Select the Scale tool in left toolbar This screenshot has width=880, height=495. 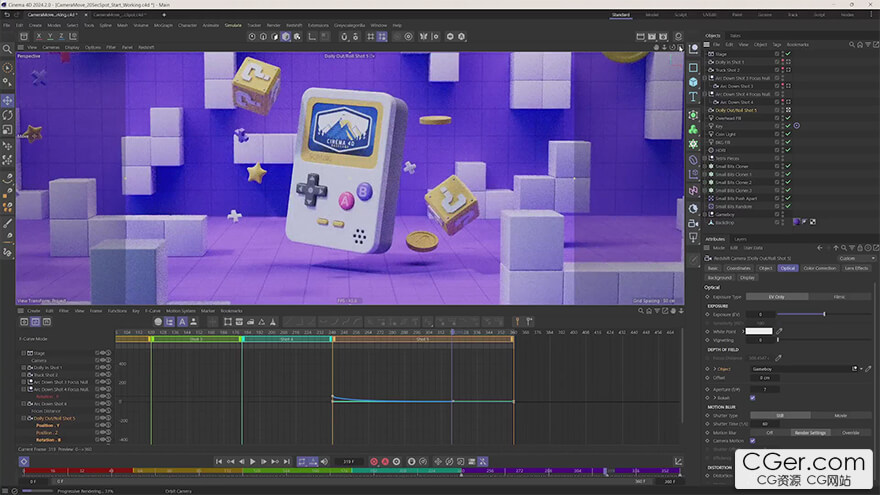(7, 130)
